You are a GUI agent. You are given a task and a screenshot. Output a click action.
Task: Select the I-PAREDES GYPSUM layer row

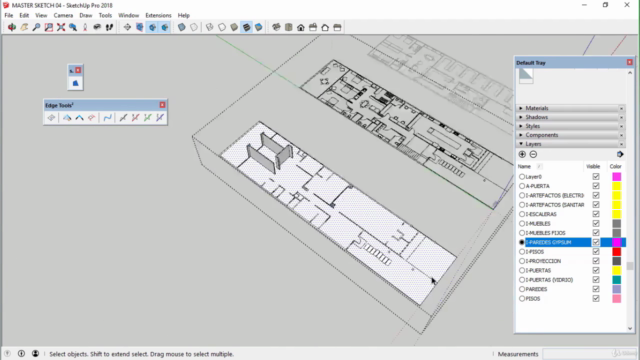point(571,242)
